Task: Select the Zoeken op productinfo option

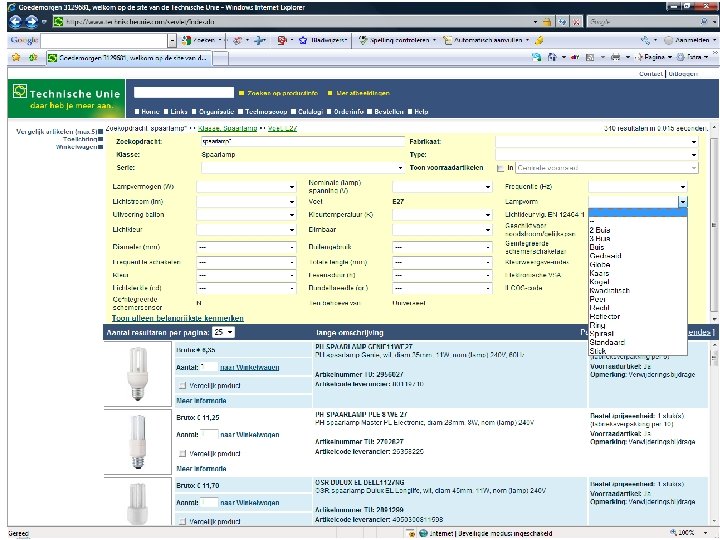Action: [x=279, y=93]
